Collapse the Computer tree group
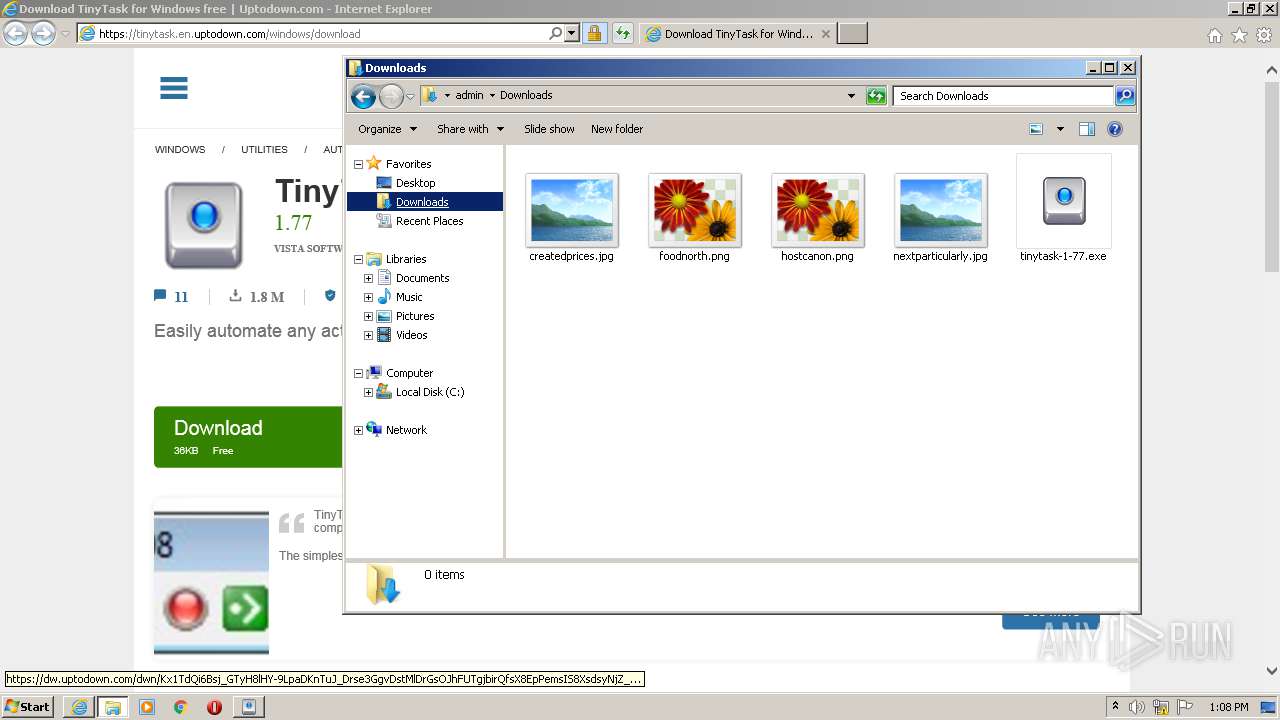The image size is (1280, 720). coord(358,373)
